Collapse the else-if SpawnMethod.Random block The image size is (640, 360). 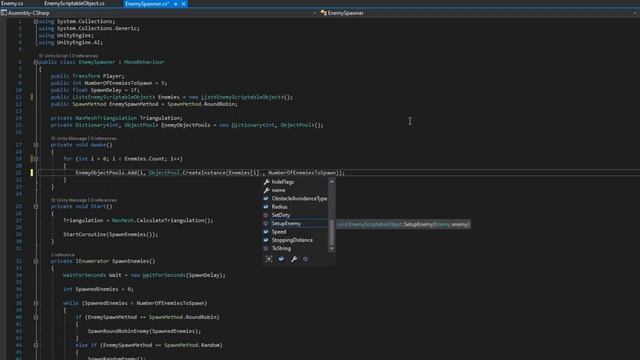click(x=36, y=345)
